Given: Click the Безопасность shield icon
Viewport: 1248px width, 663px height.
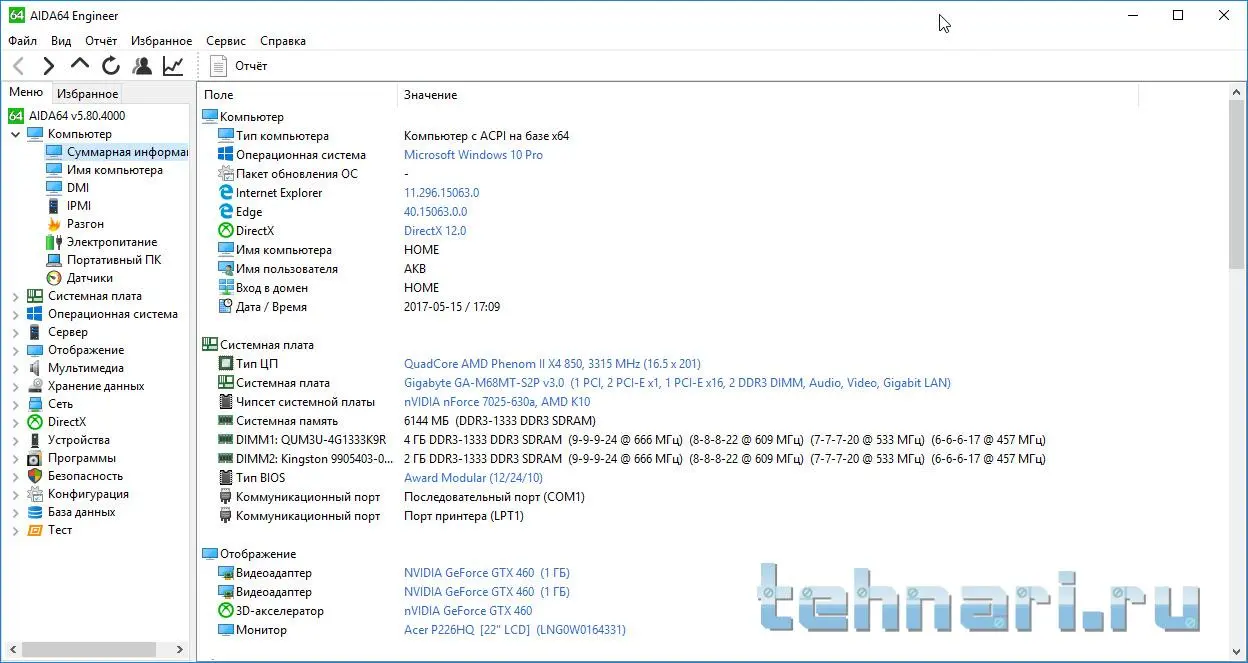Looking at the screenshot, I should tap(35, 476).
